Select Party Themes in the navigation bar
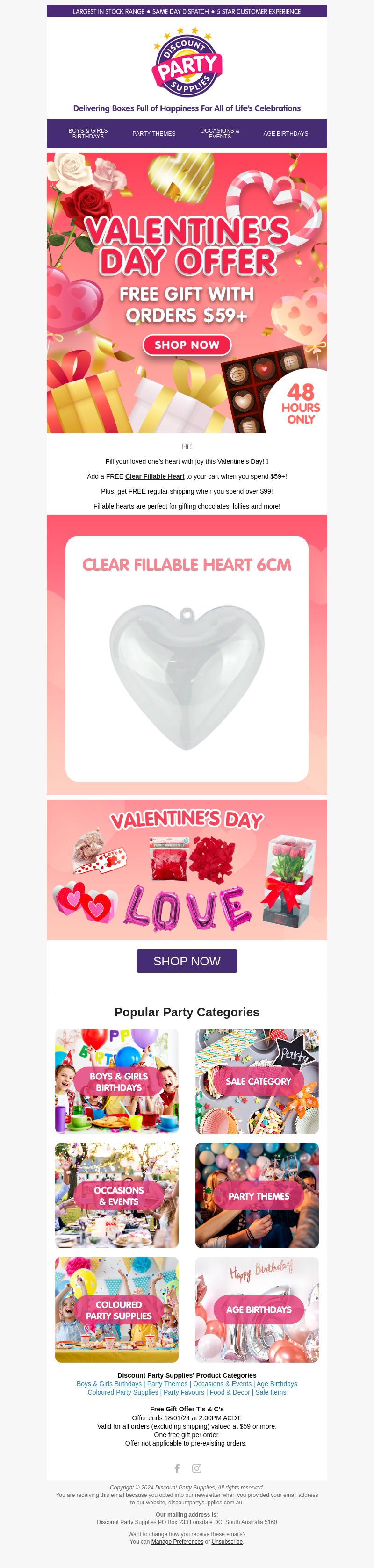This screenshot has width=374, height=1568. click(154, 133)
